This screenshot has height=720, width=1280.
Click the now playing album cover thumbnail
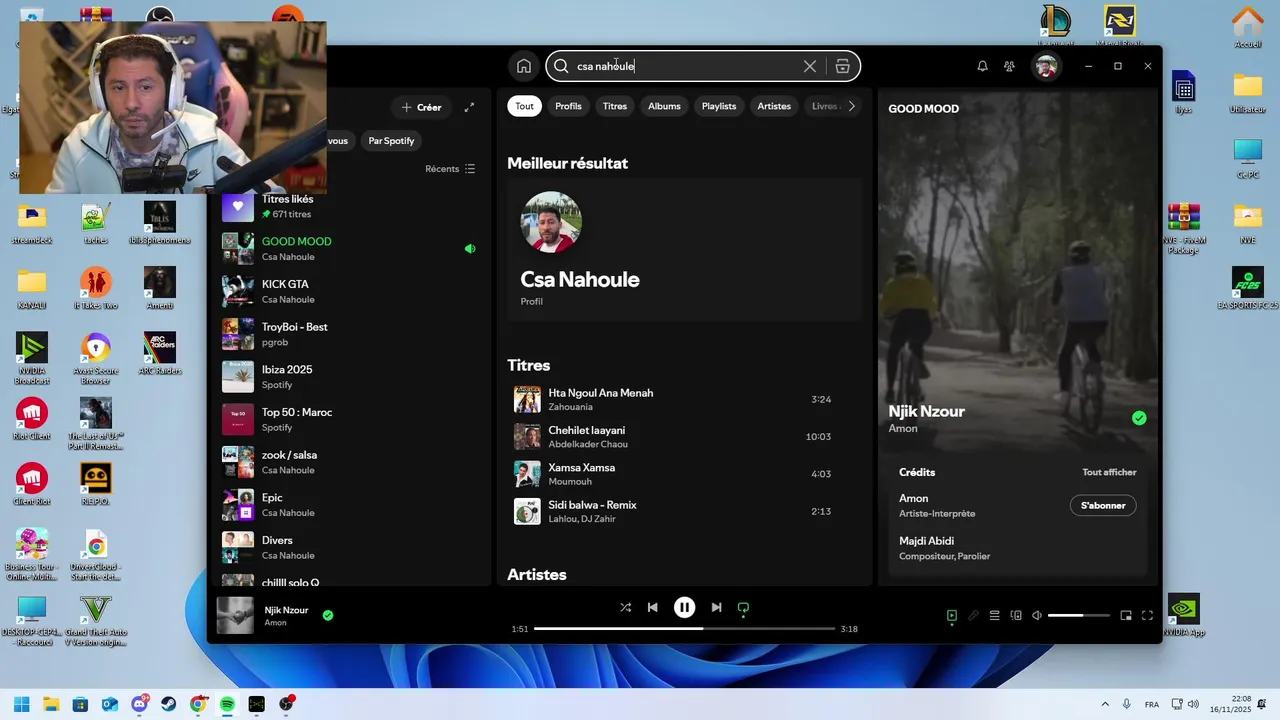tap(235, 615)
